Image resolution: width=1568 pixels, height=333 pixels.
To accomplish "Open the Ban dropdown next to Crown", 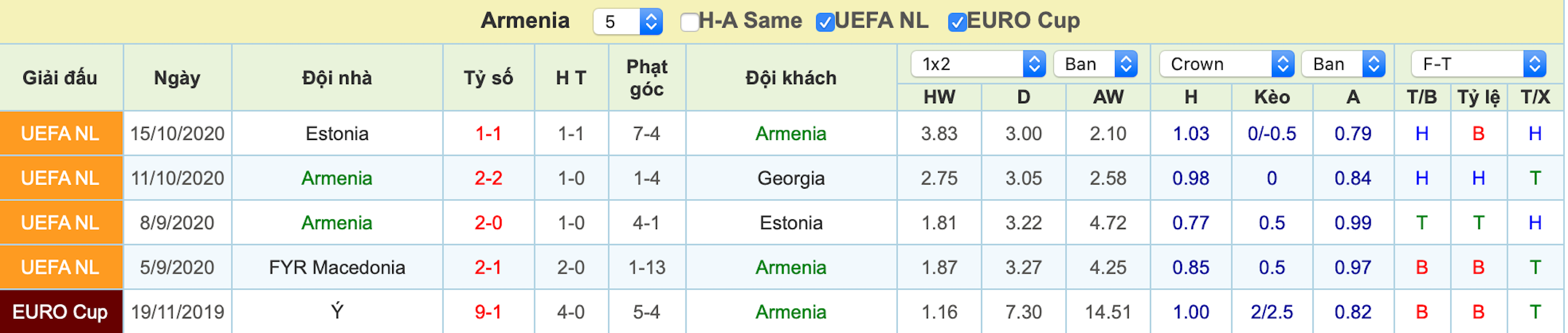I will pyautogui.click(x=1343, y=64).
